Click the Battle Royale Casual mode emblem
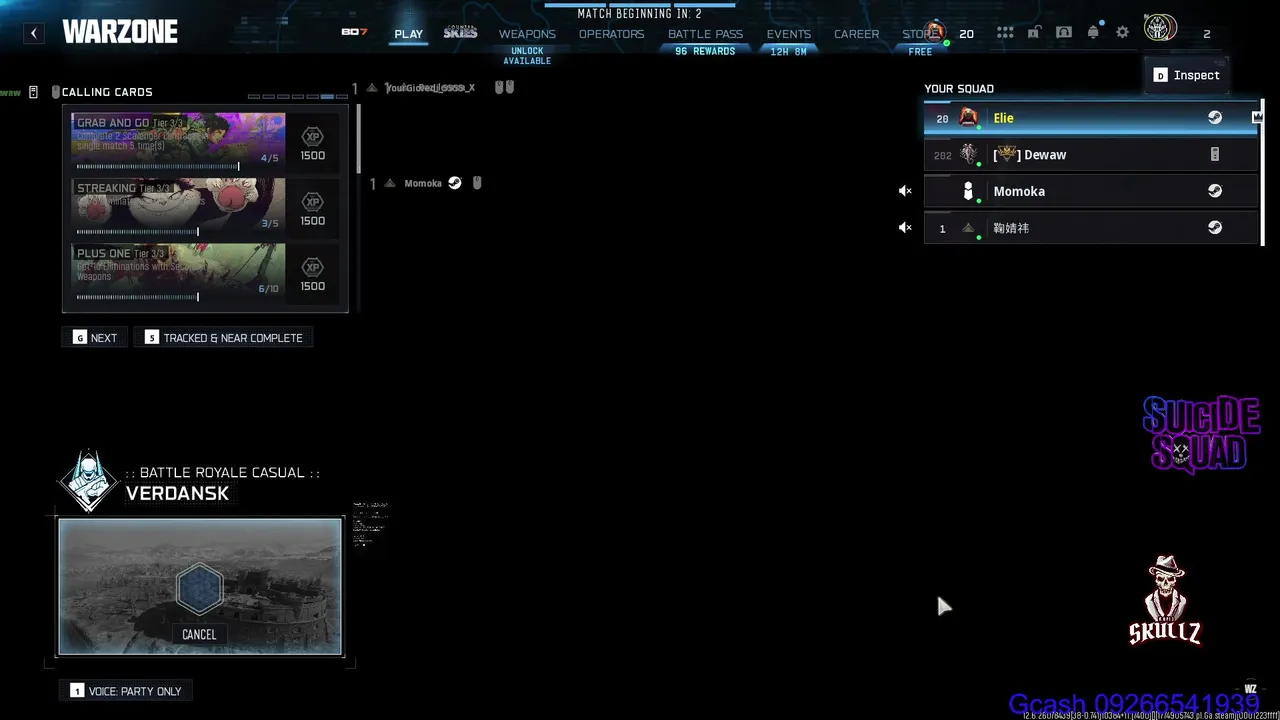The image size is (1280, 720). point(88,481)
